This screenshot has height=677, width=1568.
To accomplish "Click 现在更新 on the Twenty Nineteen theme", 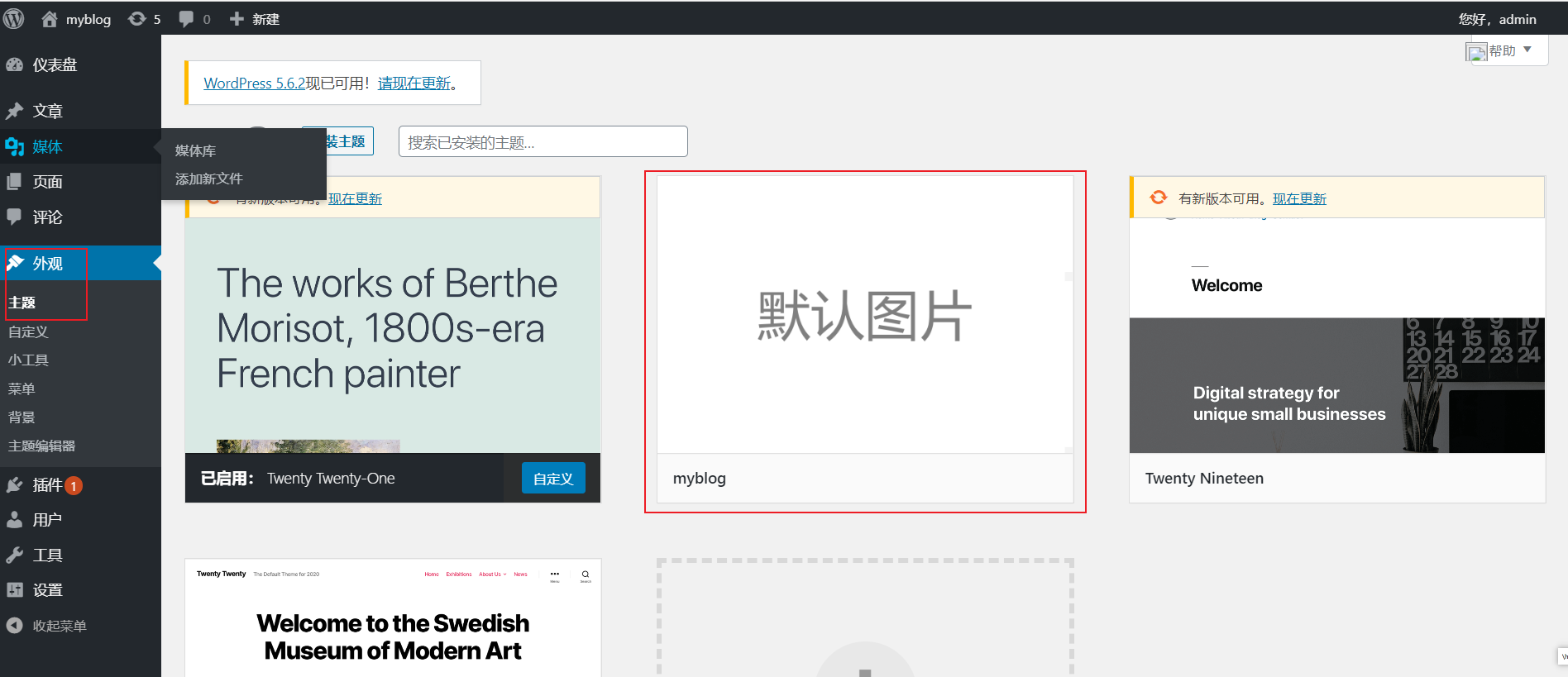I will click(x=1299, y=198).
